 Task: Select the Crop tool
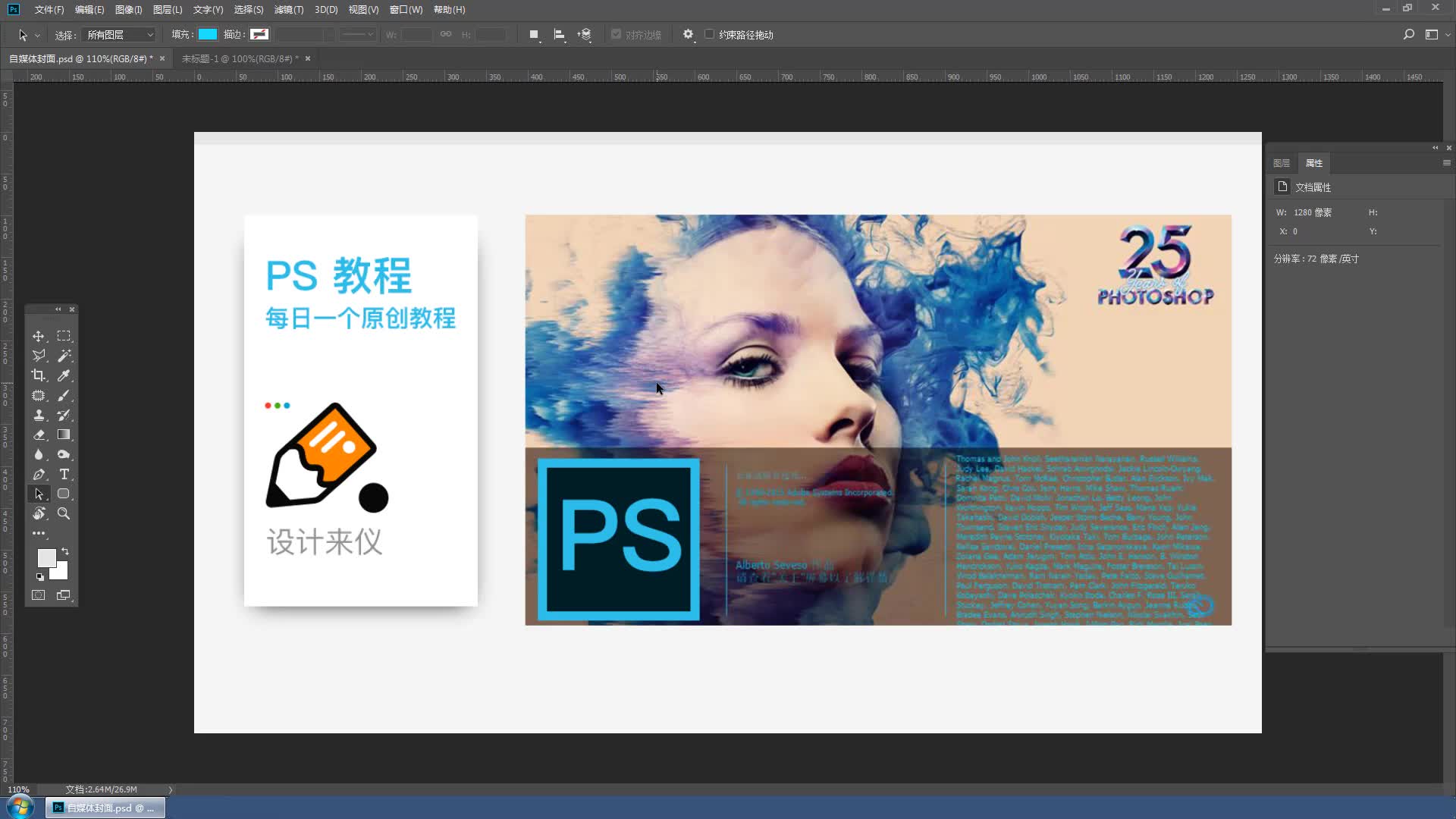(38, 375)
